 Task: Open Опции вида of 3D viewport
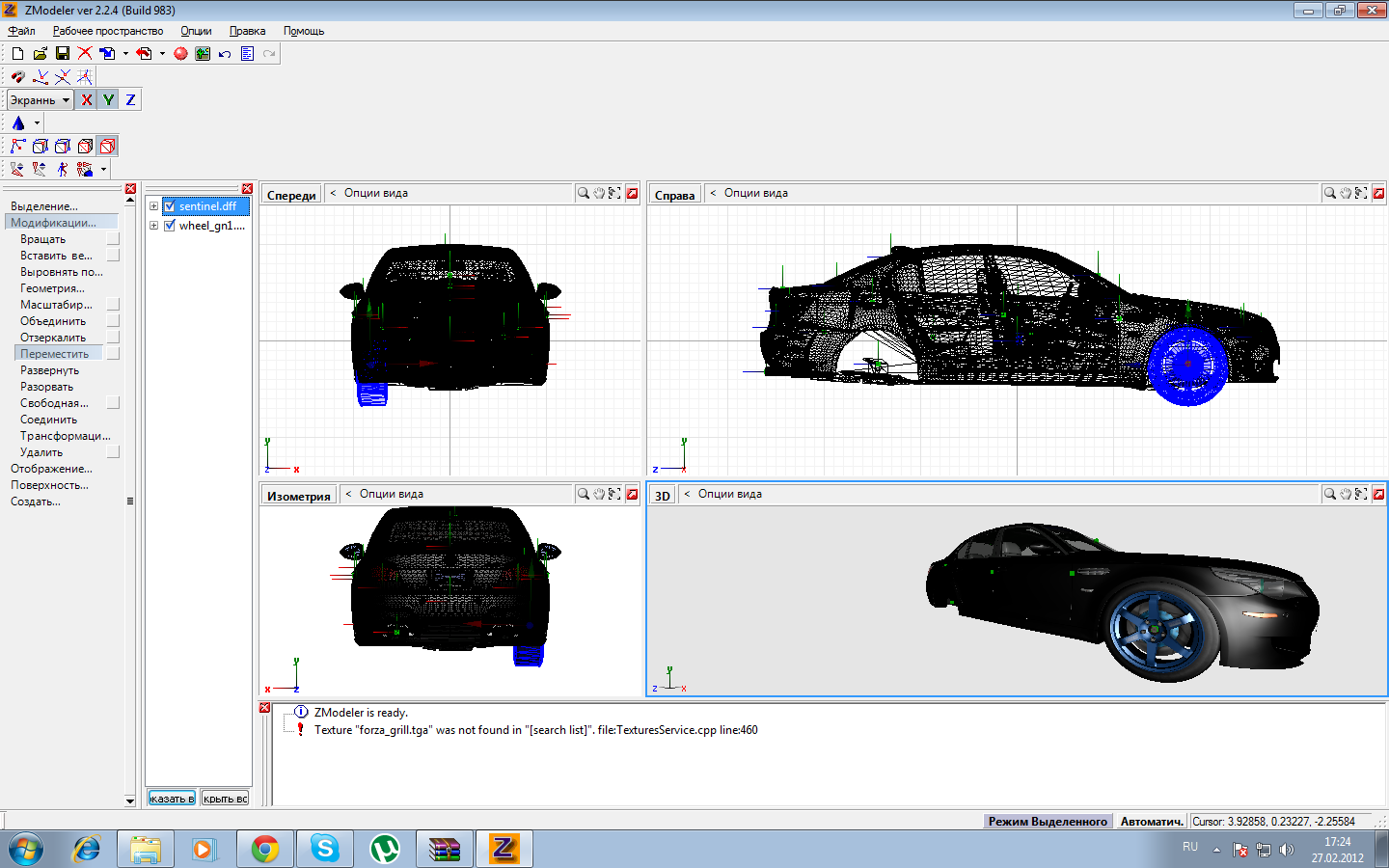729,494
